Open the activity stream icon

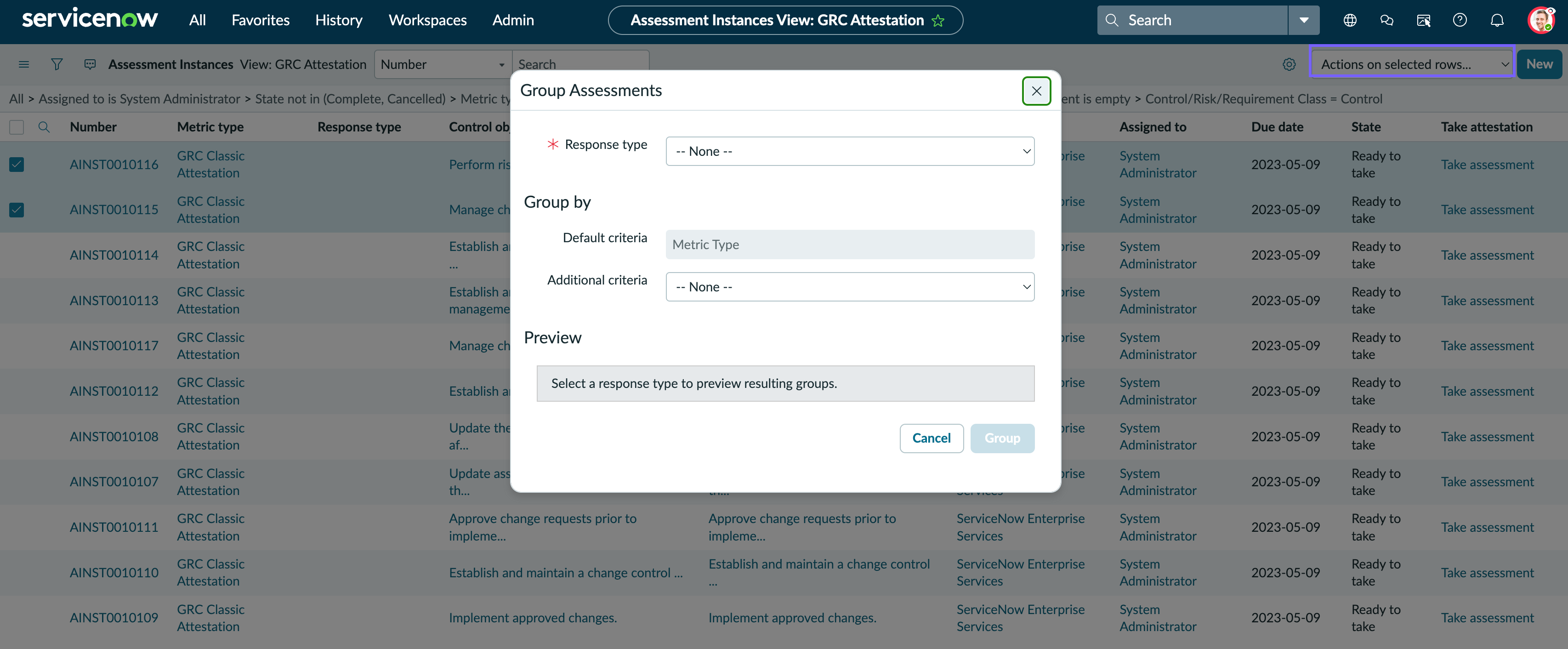coord(90,64)
